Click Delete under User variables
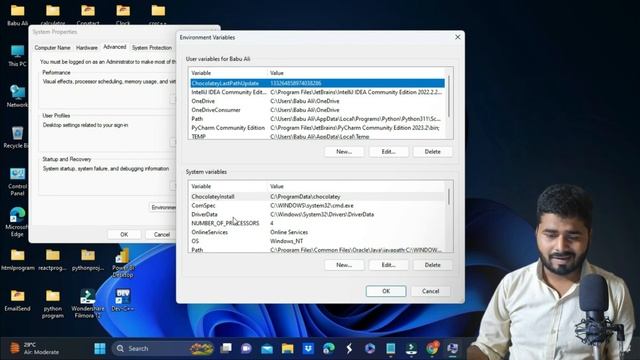 tap(433, 151)
